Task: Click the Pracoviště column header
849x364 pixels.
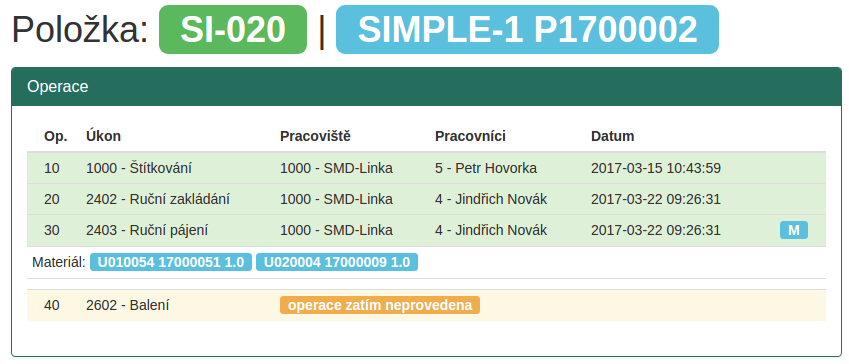Action: 315,136
